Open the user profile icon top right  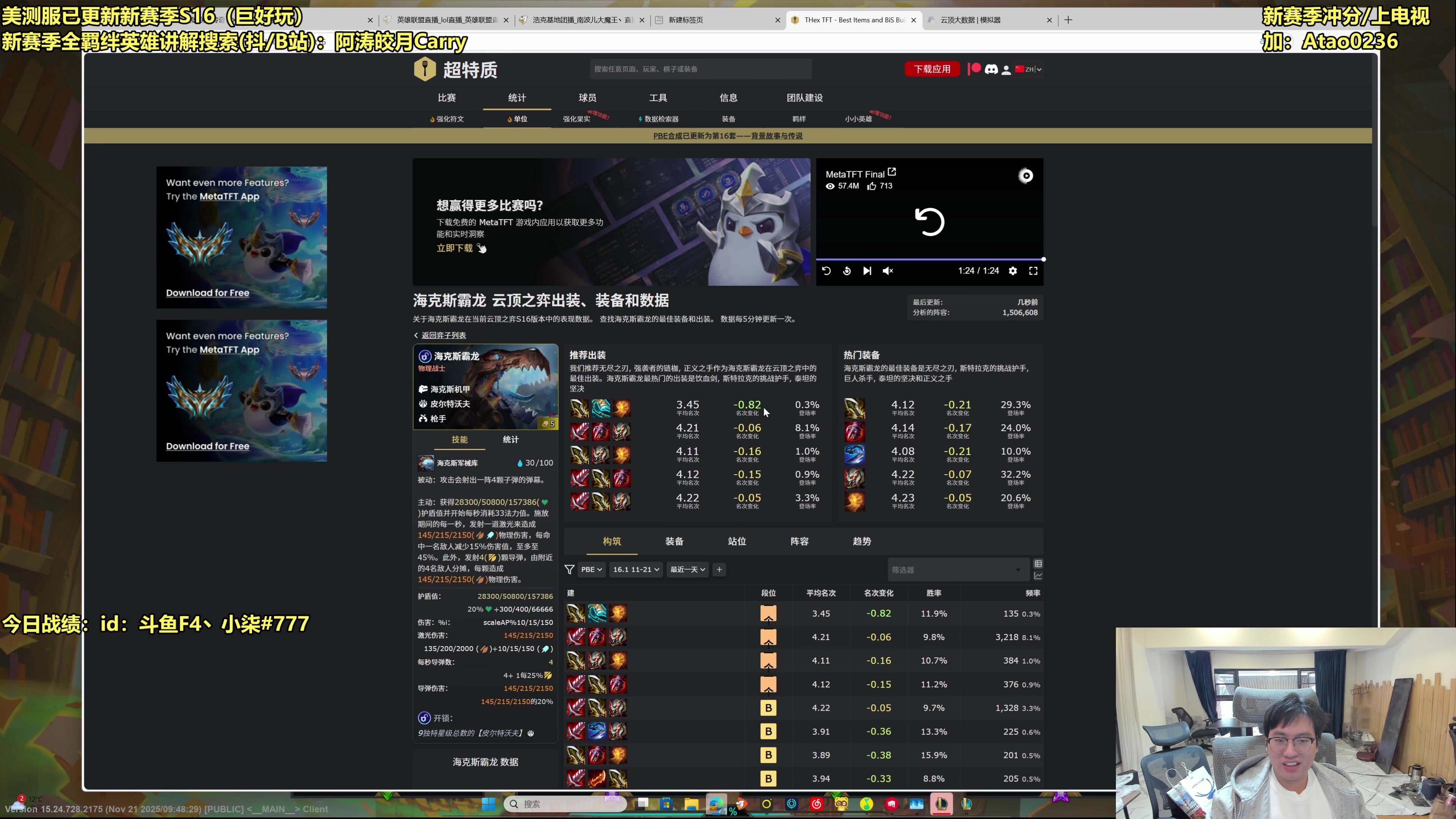(x=1006, y=69)
